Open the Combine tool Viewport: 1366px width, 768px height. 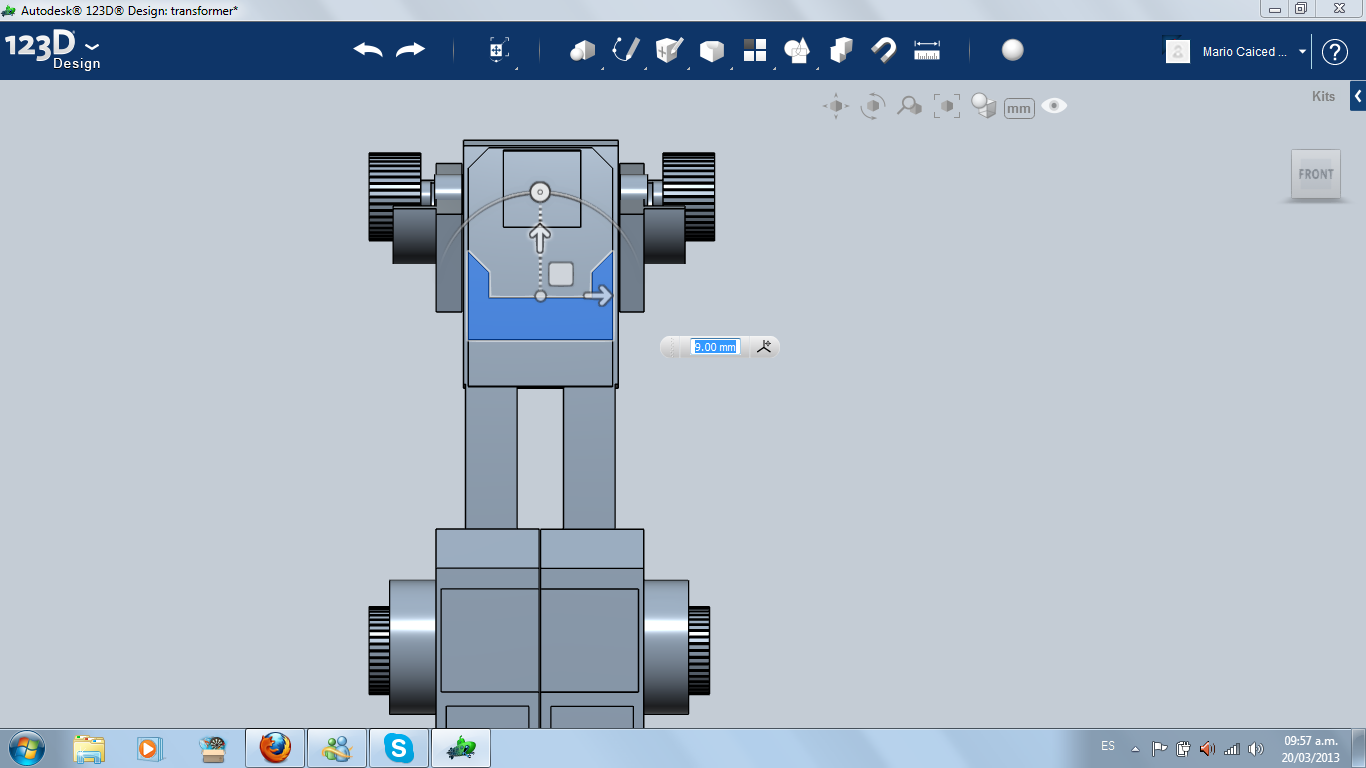point(841,50)
